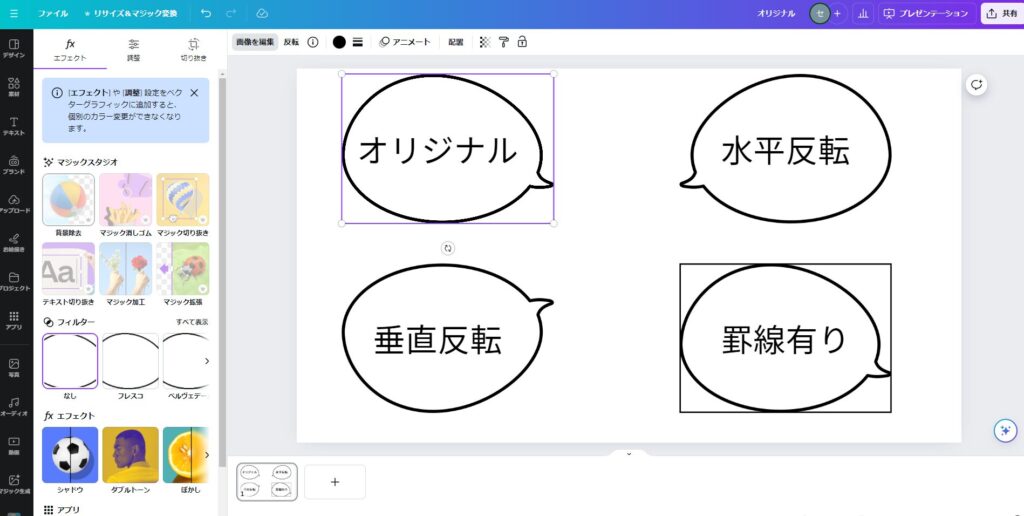Viewport: 1024px width, 516px height.
Task: Dismiss the blue info notice with X
Action: click(194, 93)
